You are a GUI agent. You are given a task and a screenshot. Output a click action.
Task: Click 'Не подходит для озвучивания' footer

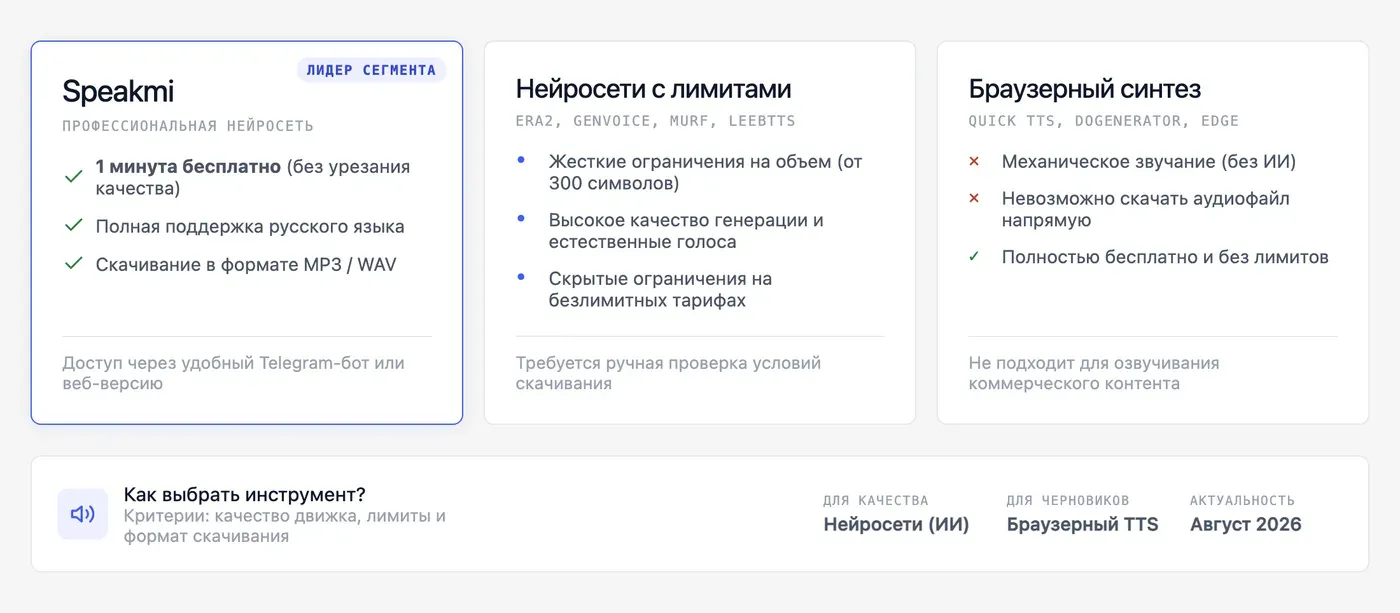click(x=1094, y=373)
